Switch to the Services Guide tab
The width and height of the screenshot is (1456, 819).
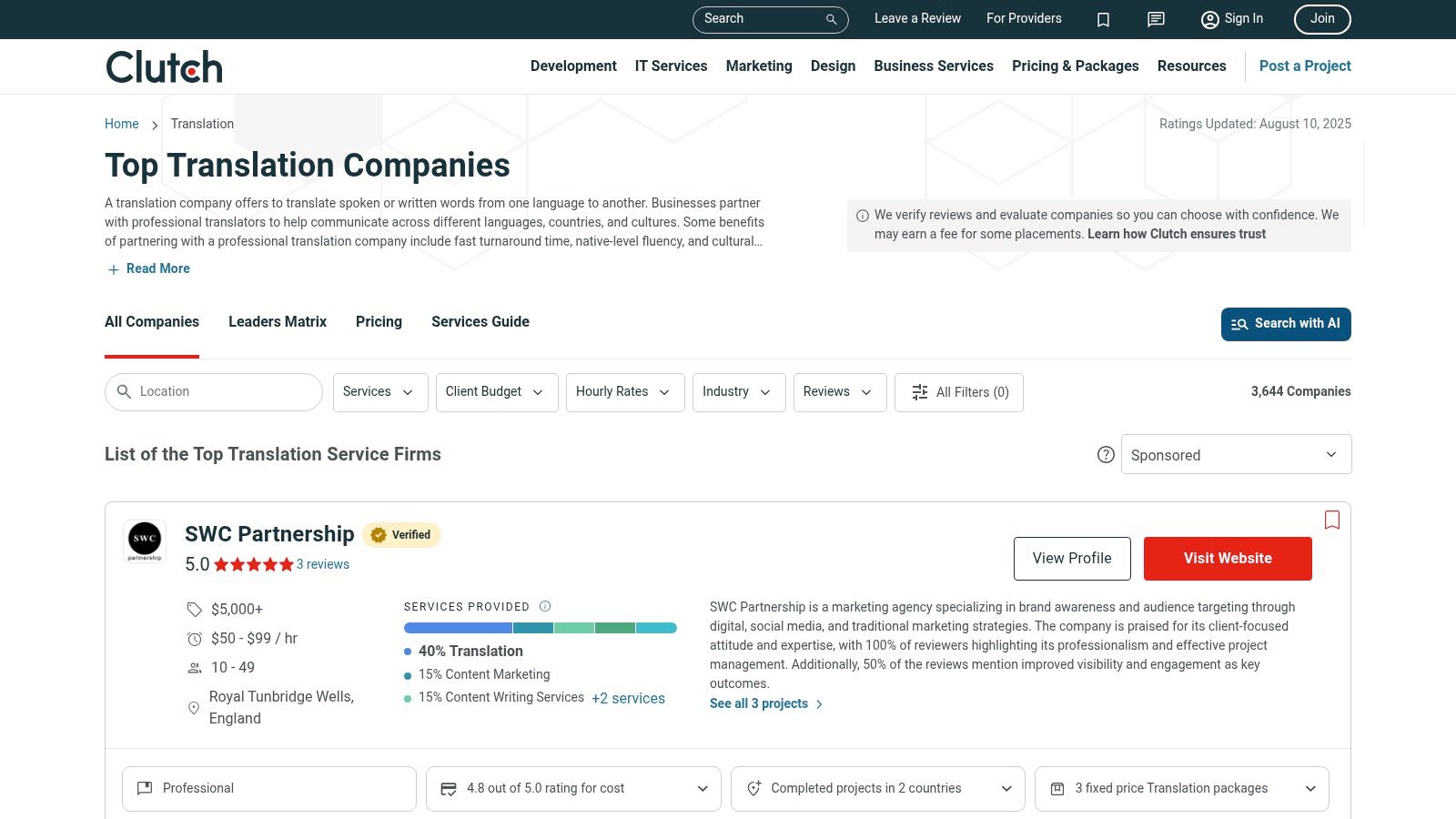click(x=480, y=322)
